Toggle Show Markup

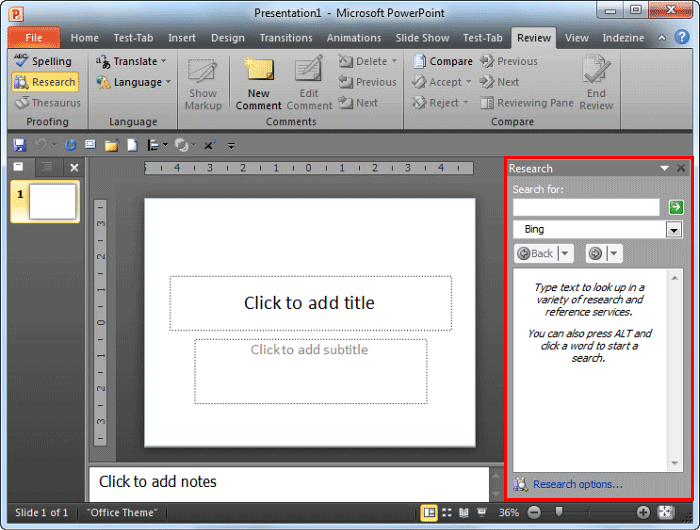tap(203, 83)
